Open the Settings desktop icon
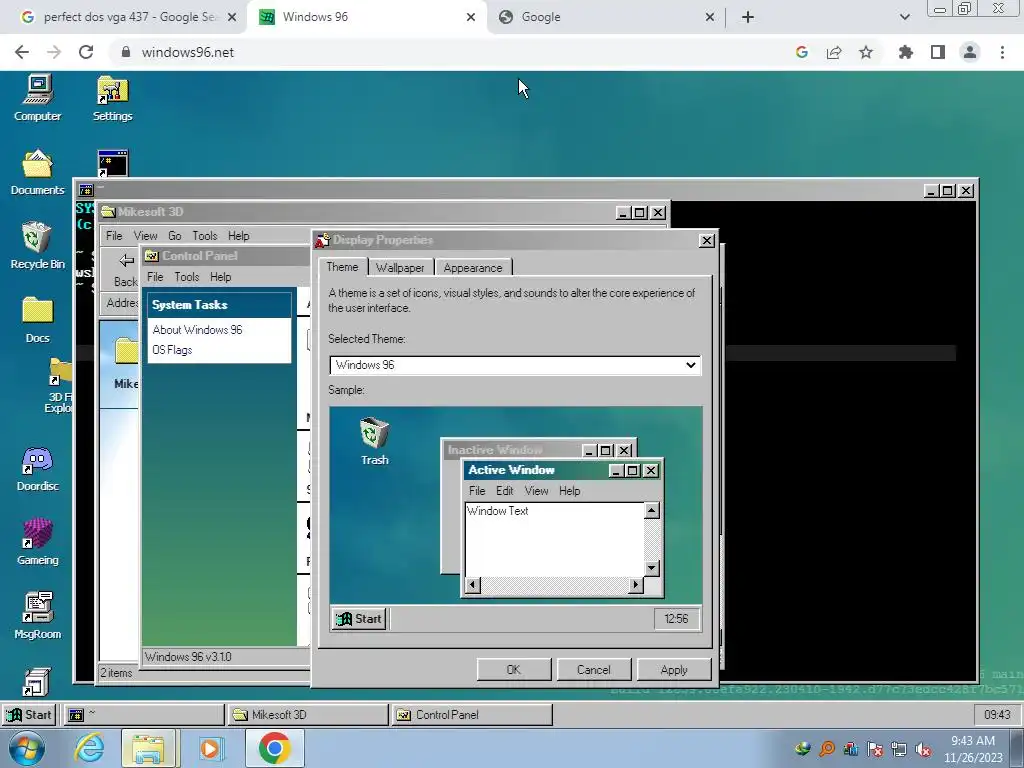 [x=112, y=98]
